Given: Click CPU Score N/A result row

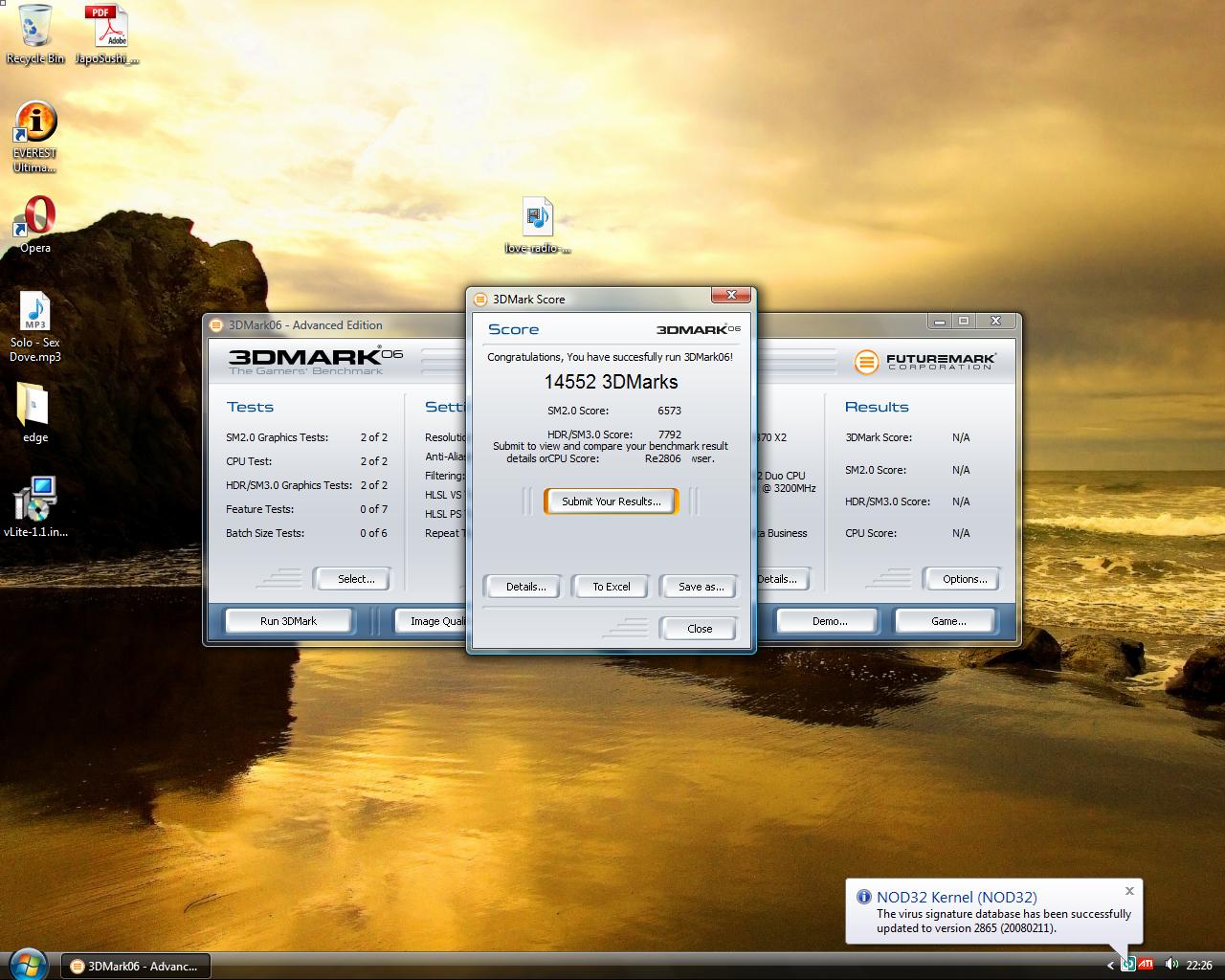Looking at the screenshot, I should (907, 533).
